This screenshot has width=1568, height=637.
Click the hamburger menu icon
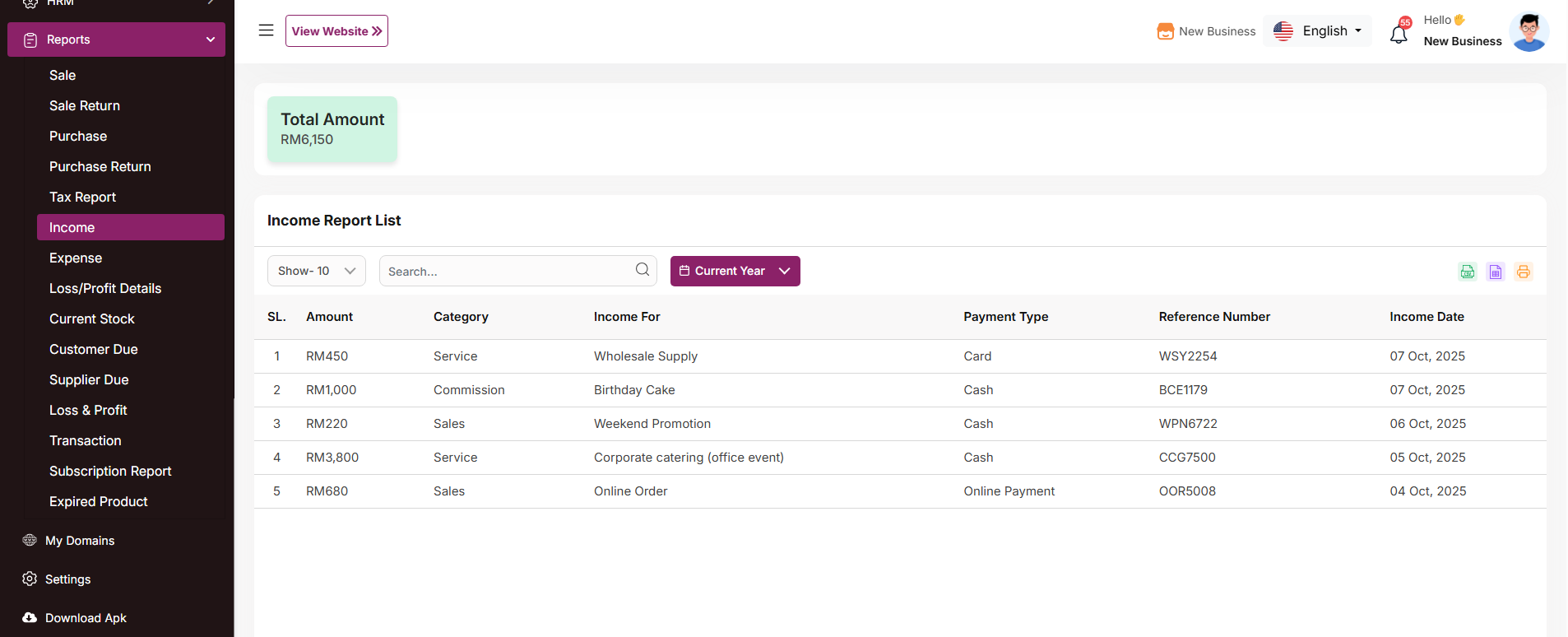[x=266, y=30]
